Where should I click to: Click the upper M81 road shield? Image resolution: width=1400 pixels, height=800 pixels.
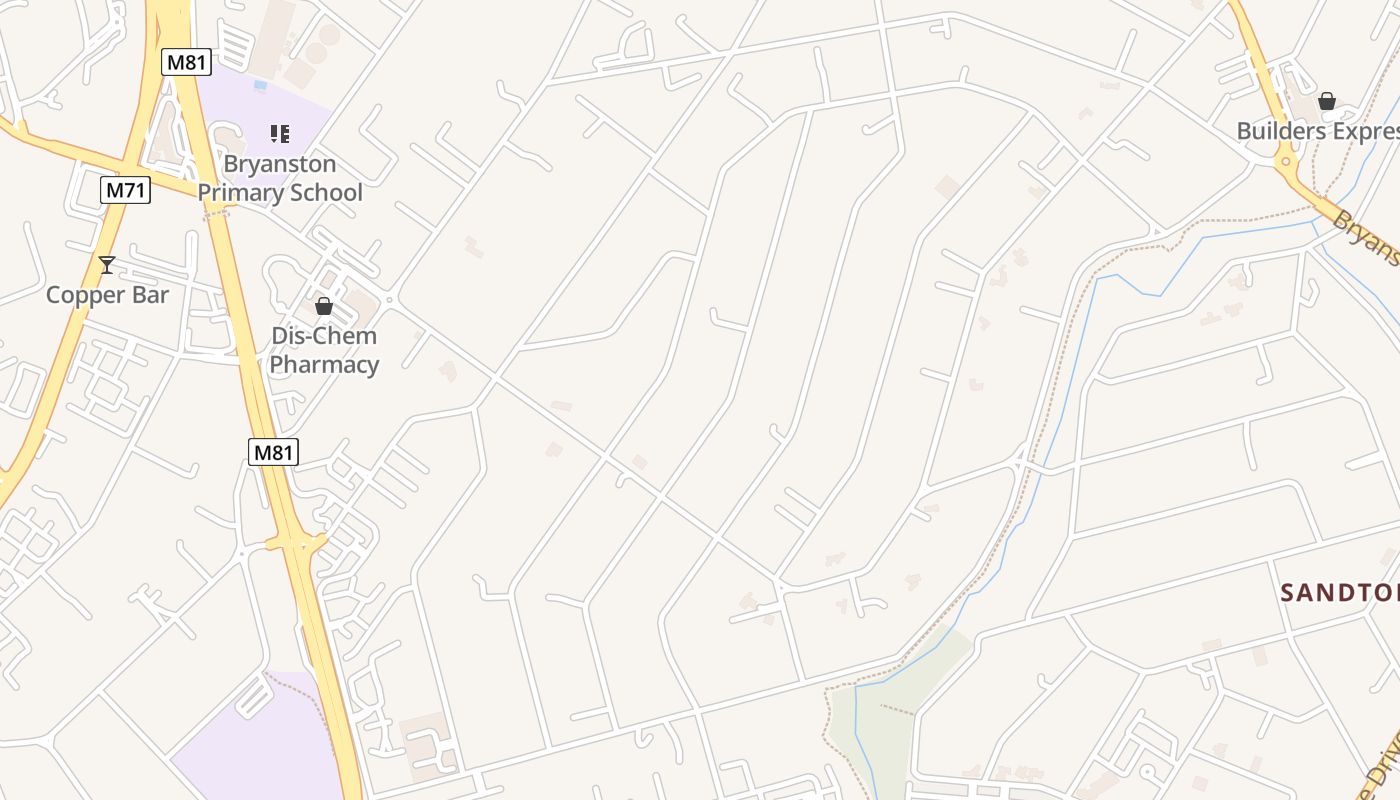(186, 62)
